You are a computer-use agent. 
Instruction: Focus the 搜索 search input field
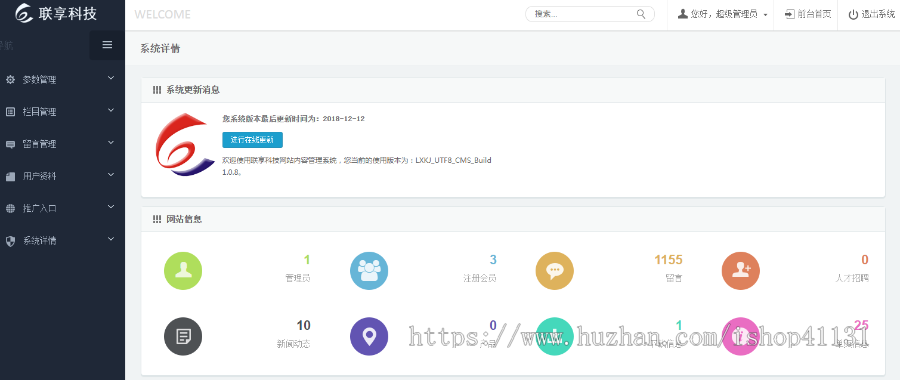point(589,14)
